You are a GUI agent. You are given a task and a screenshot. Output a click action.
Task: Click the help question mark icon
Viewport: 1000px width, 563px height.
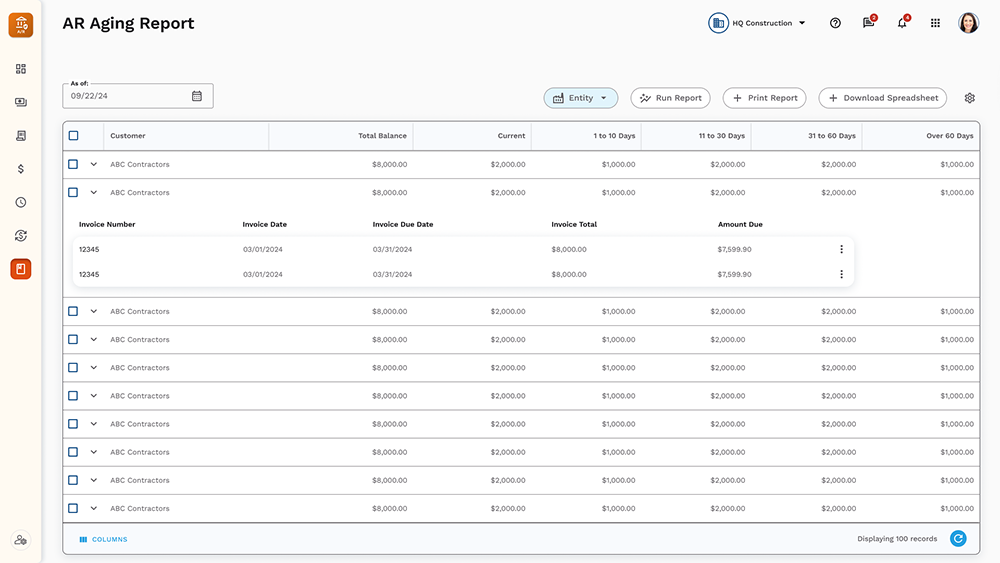pyautogui.click(x=835, y=23)
